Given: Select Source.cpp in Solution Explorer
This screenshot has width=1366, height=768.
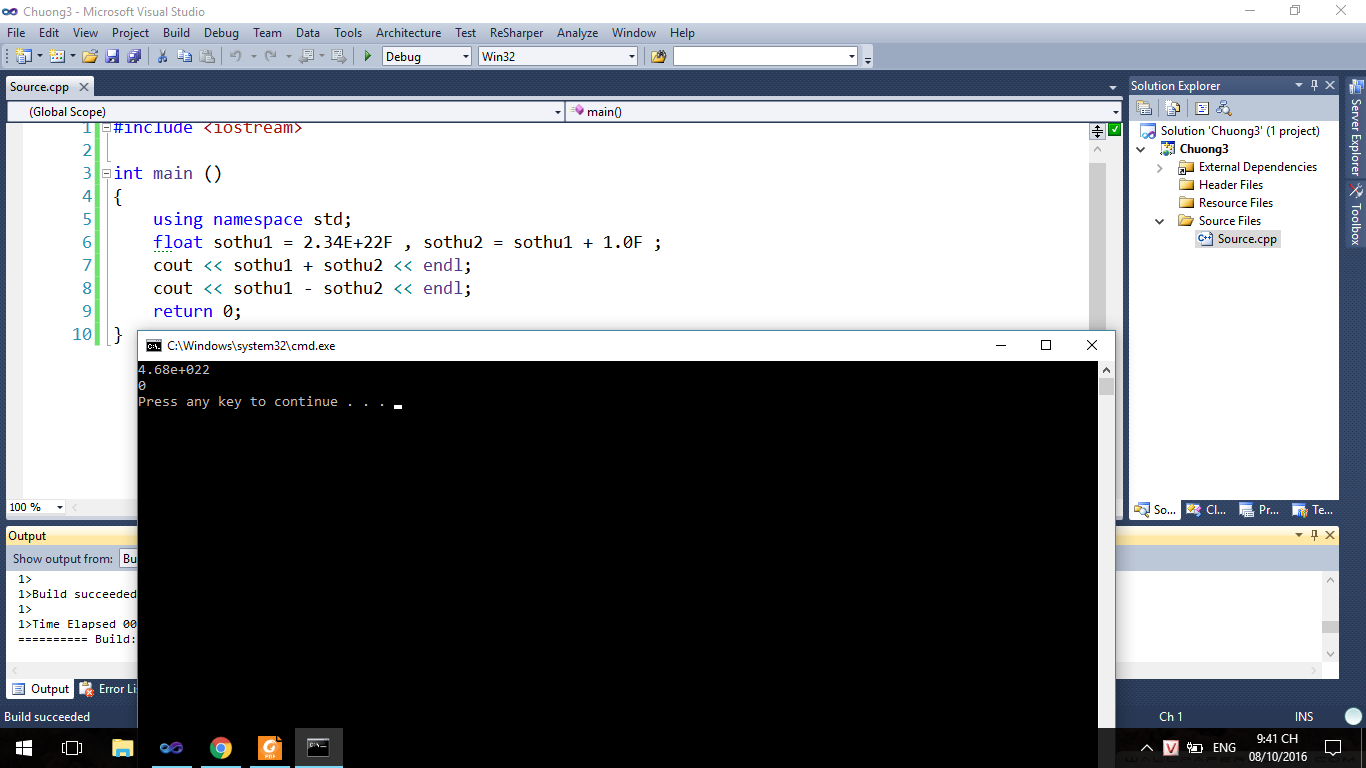Looking at the screenshot, I should [x=1246, y=239].
